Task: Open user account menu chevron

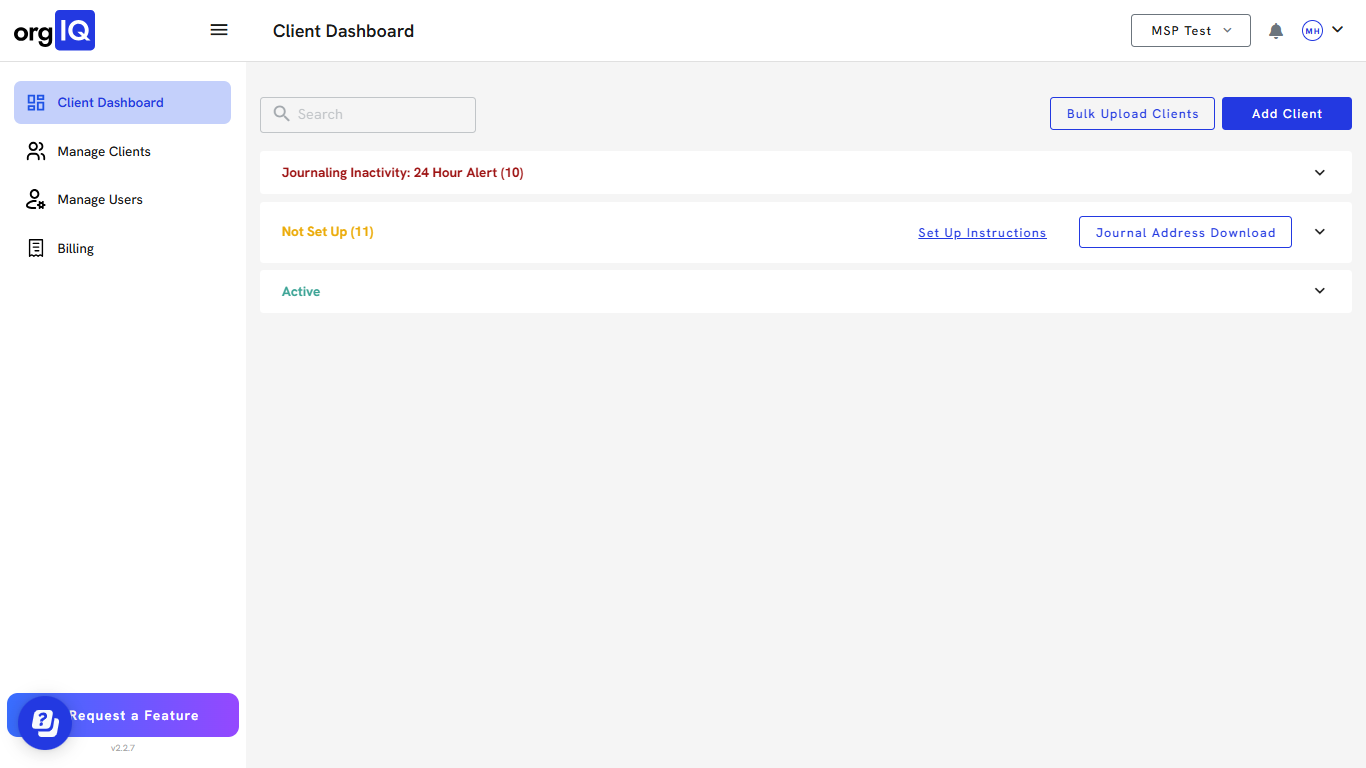Action: [1338, 30]
